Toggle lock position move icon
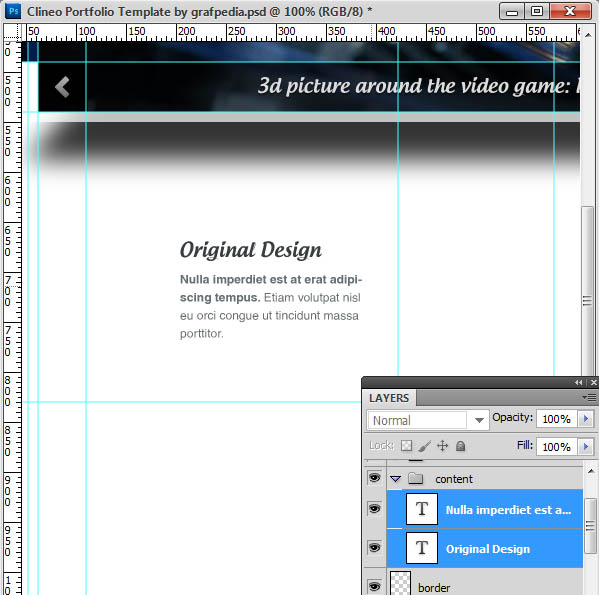Viewport: 599px width, 595px height. (442, 446)
